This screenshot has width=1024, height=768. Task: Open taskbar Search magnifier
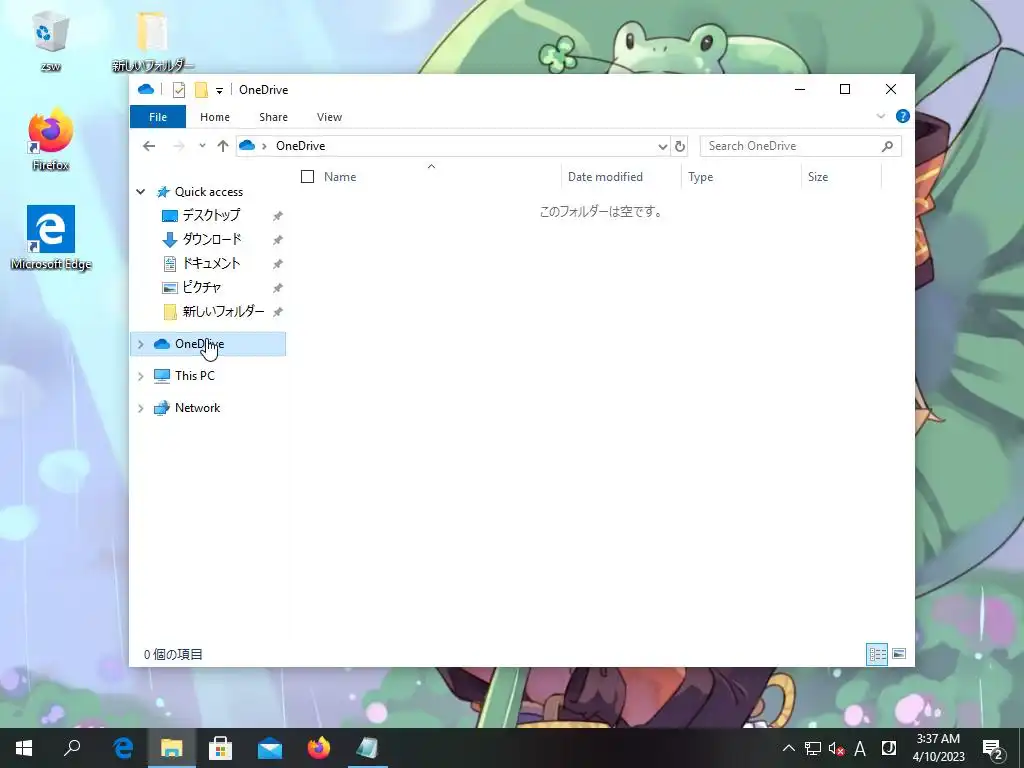[73, 748]
